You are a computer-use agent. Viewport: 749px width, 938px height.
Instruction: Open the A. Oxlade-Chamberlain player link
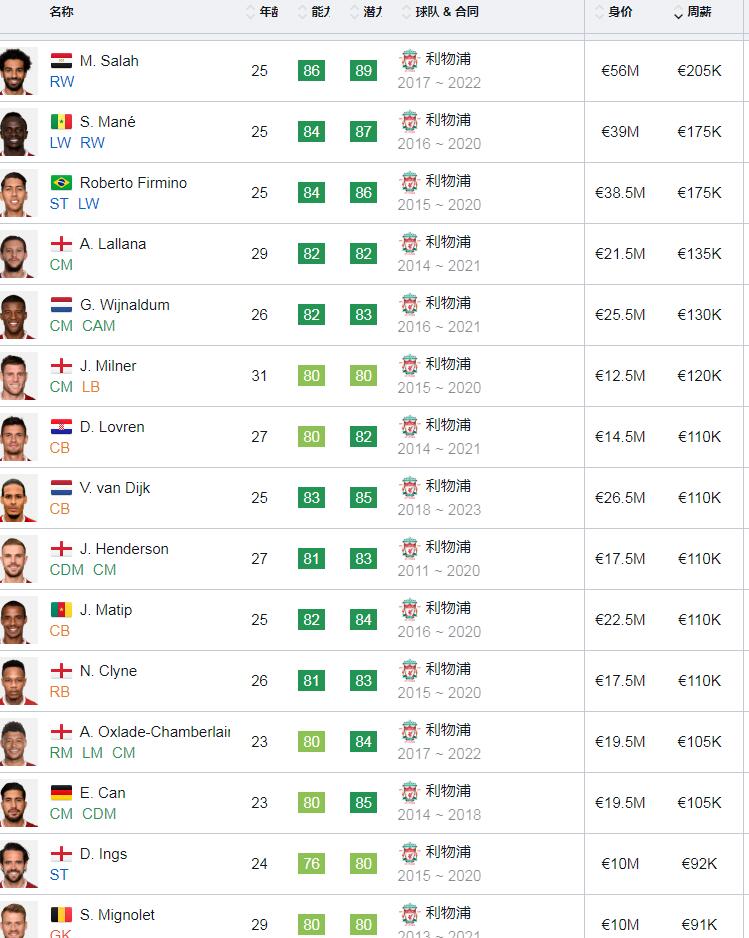[x=155, y=732]
